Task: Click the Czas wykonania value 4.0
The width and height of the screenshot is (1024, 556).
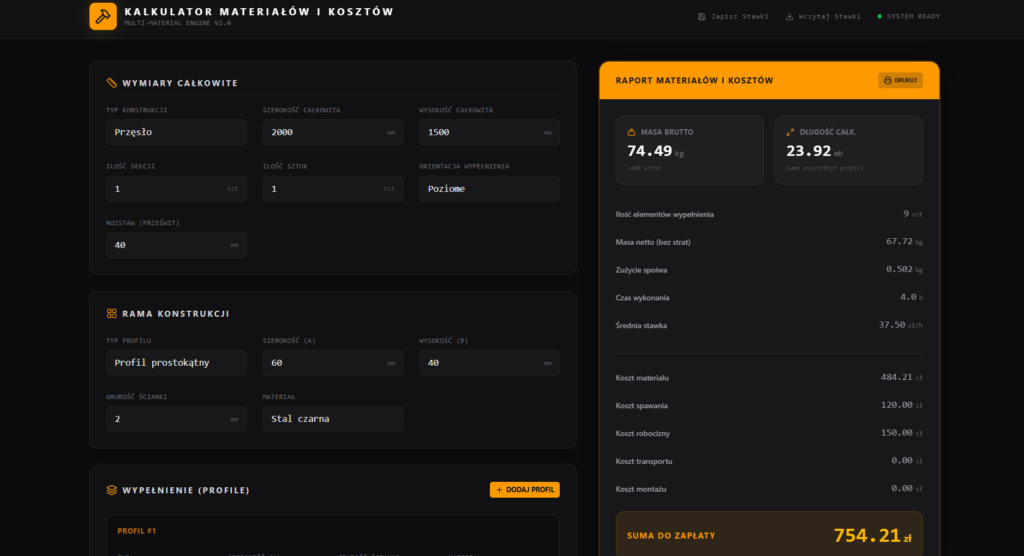Action: (x=908, y=297)
